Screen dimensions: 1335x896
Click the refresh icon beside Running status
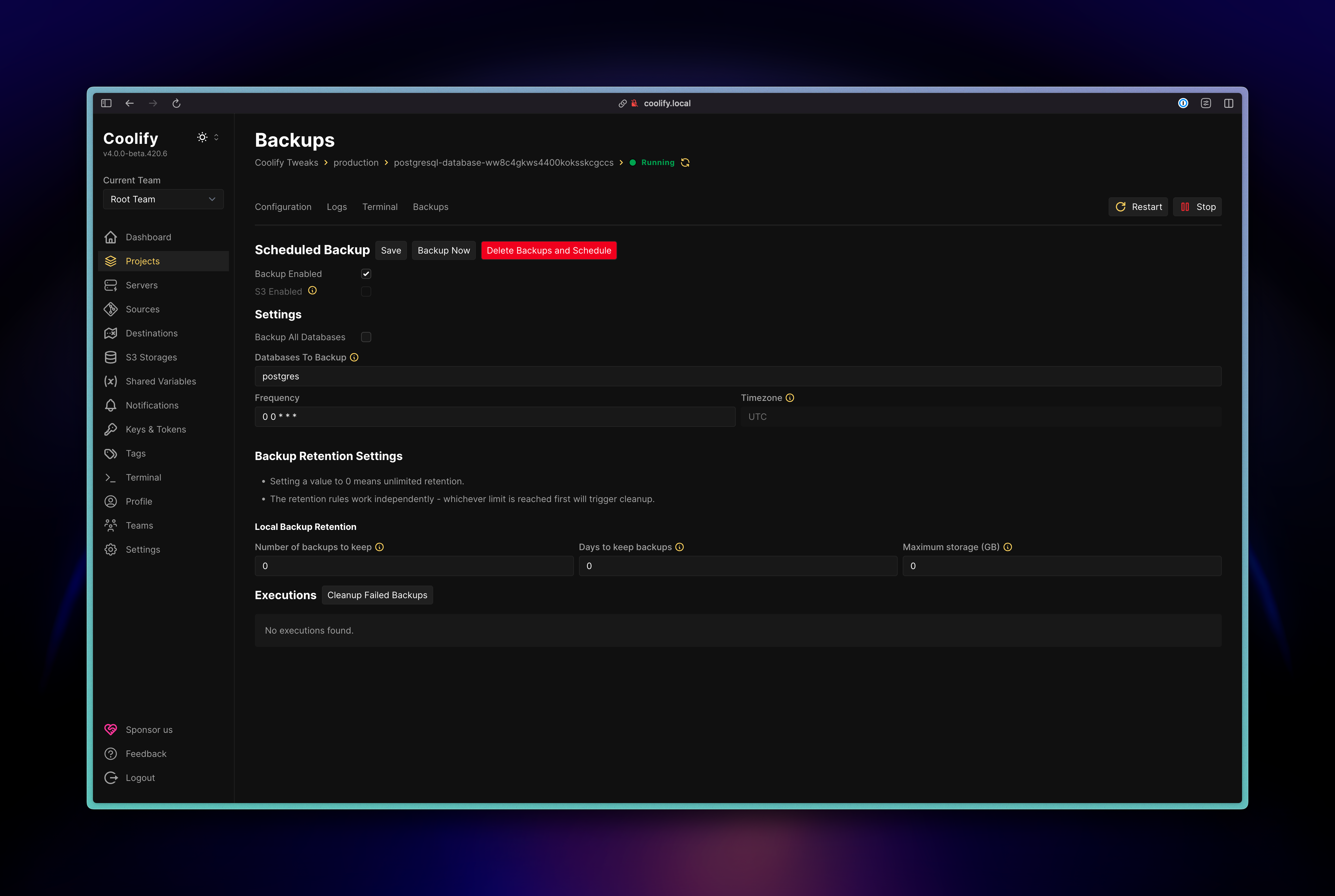[x=685, y=162]
